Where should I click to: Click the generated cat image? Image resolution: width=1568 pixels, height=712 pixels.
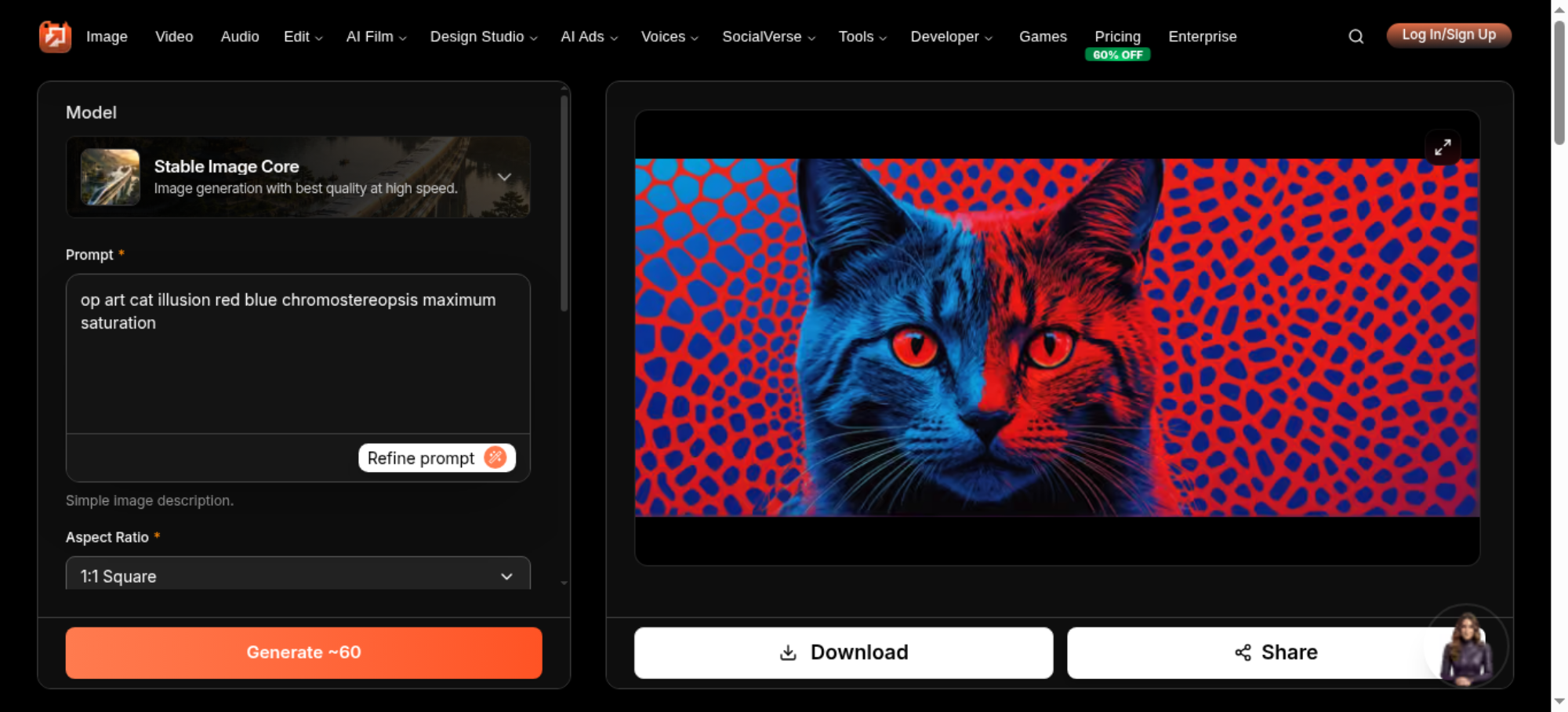pos(1057,337)
